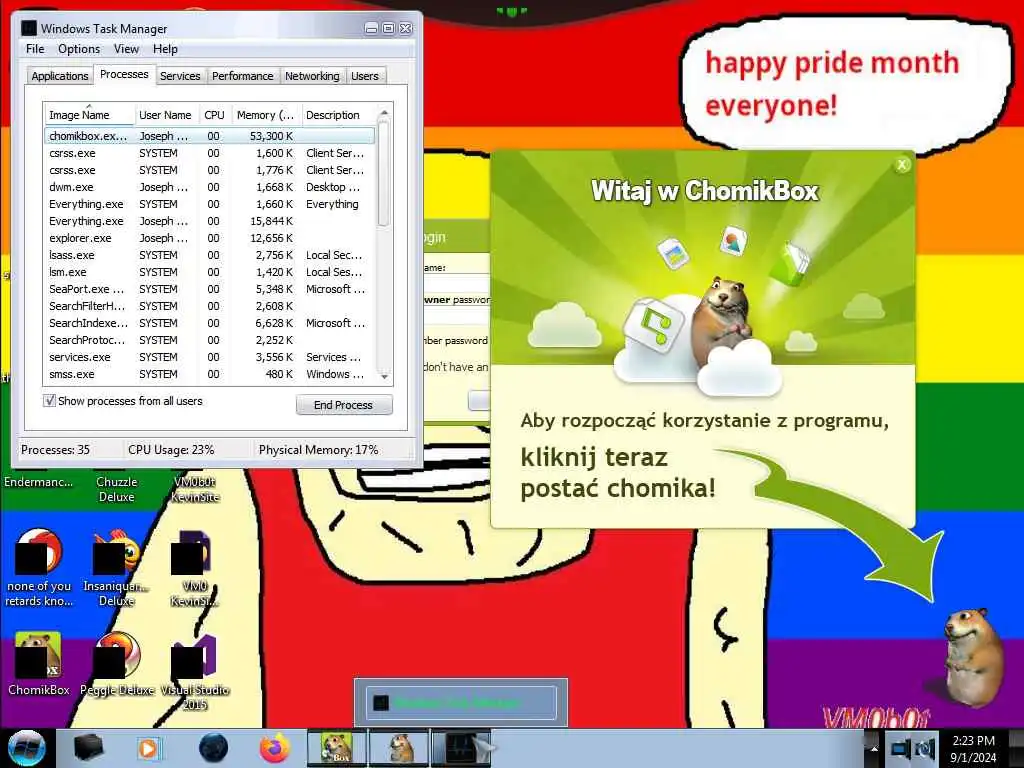This screenshot has height=768, width=1024.
Task: Click the hamster character on desktop
Action: (x=972, y=658)
